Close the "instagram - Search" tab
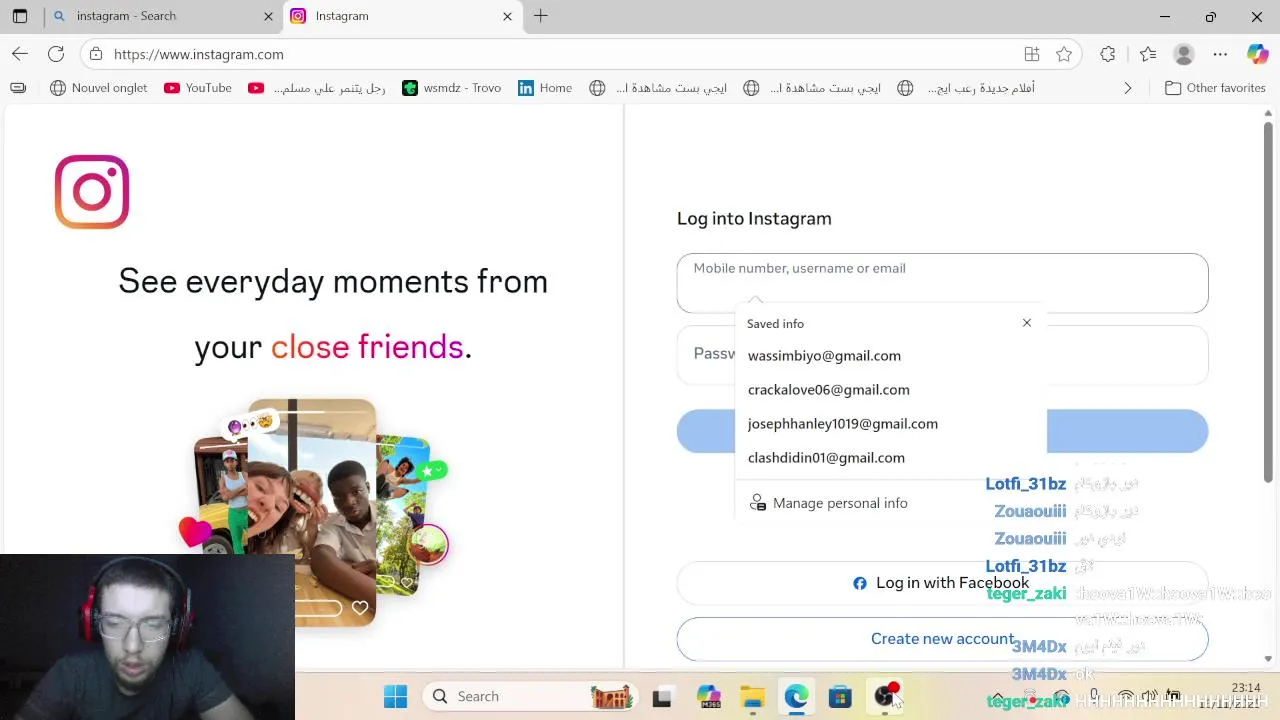Viewport: 1280px width, 720px height. [x=268, y=16]
